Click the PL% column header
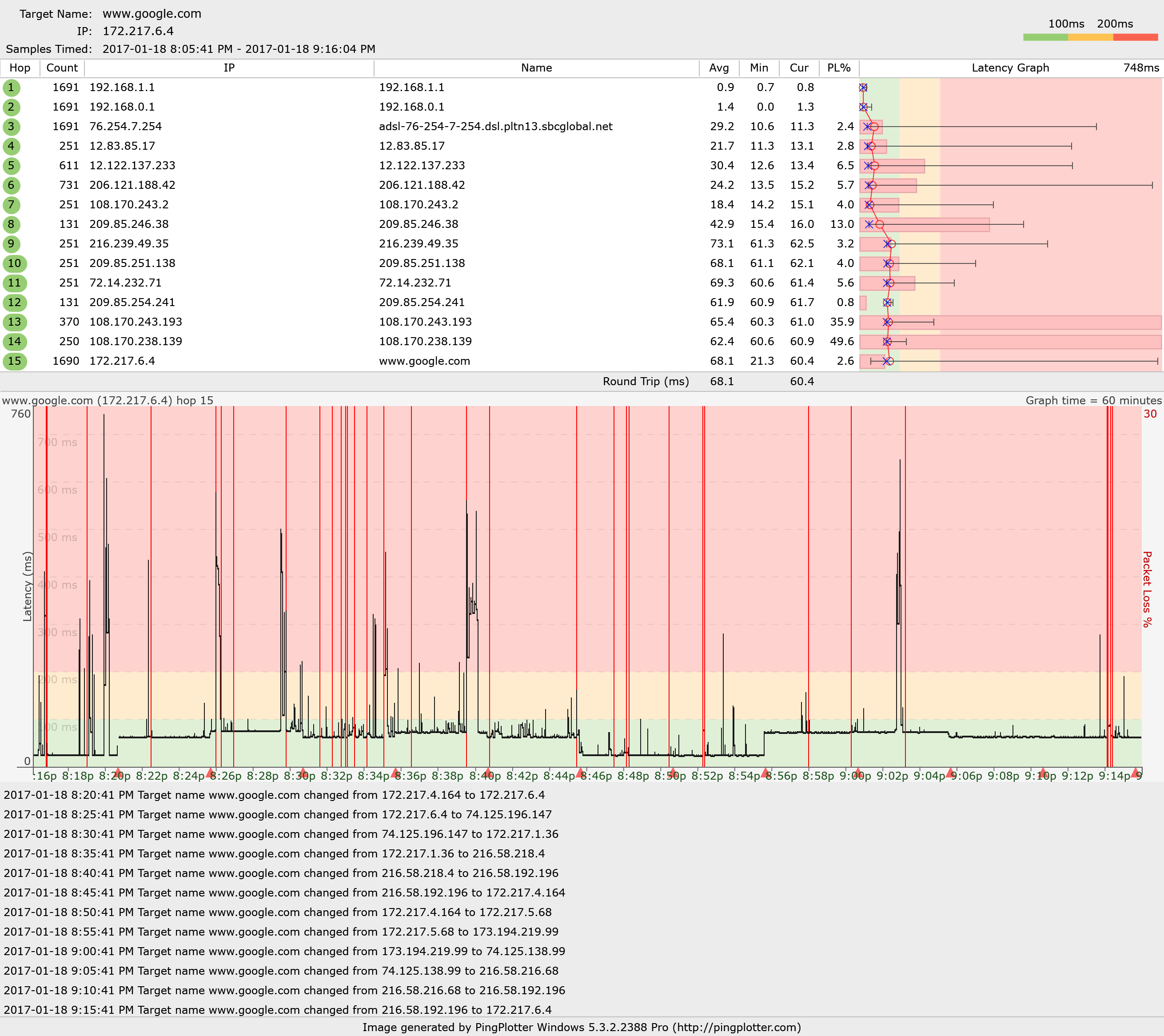 [x=838, y=68]
